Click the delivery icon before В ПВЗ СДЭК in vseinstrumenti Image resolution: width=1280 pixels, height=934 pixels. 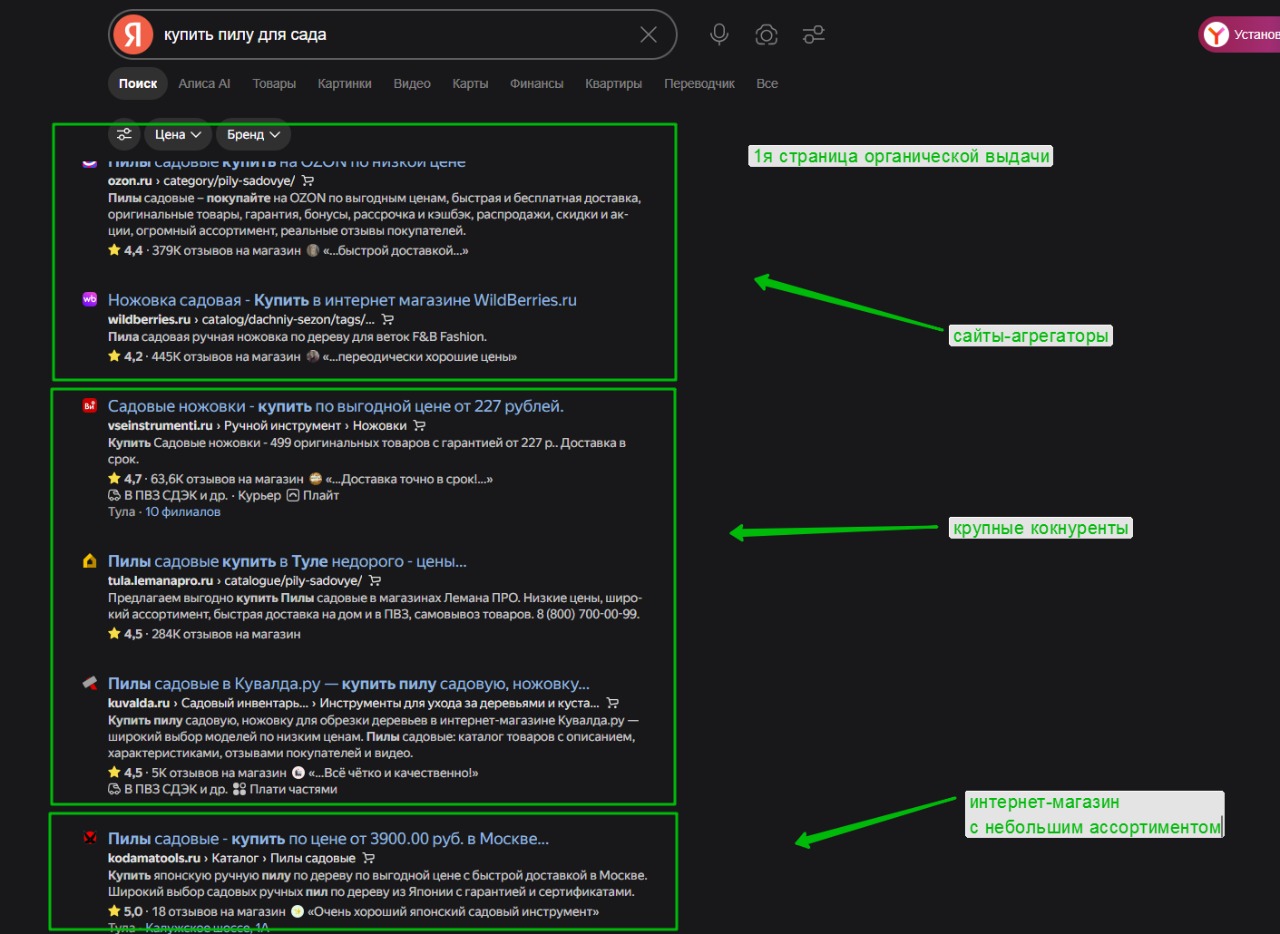tap(114, 495)
